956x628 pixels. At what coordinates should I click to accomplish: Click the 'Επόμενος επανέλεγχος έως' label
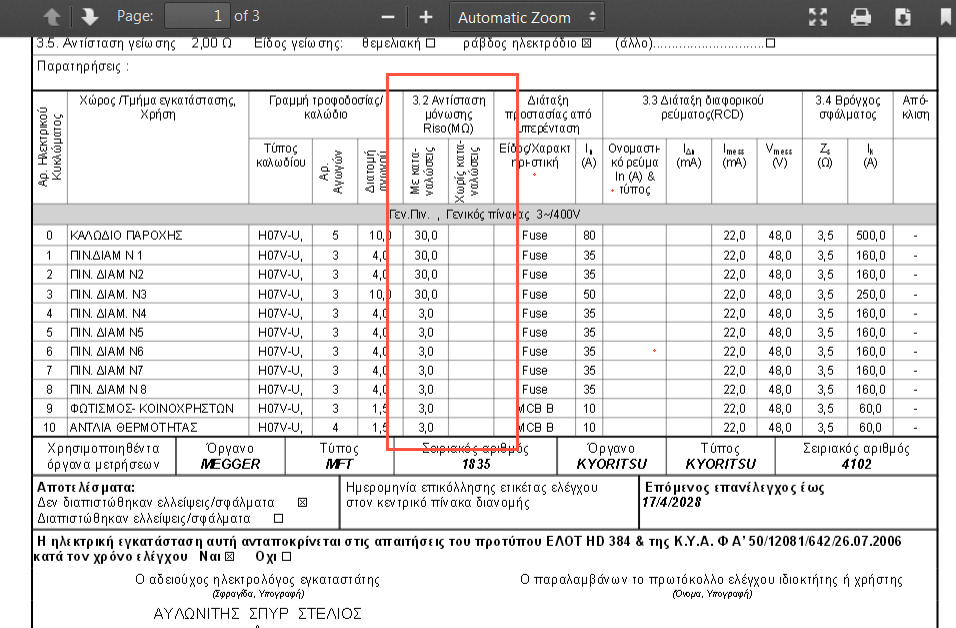735,487
